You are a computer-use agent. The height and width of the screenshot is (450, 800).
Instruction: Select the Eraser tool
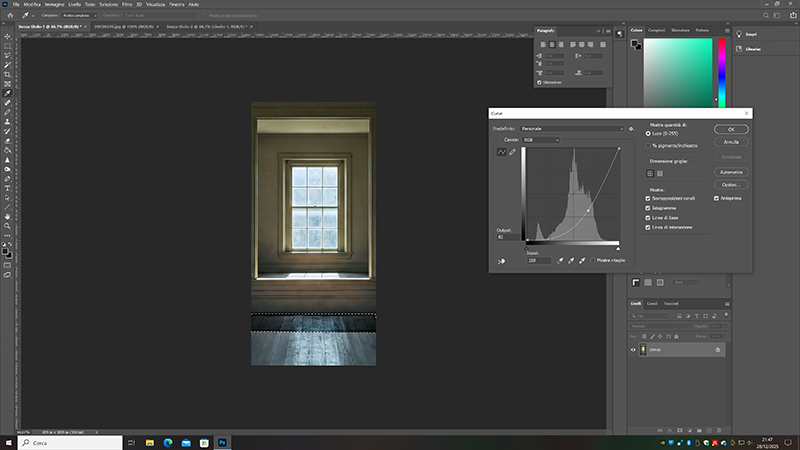7,140
